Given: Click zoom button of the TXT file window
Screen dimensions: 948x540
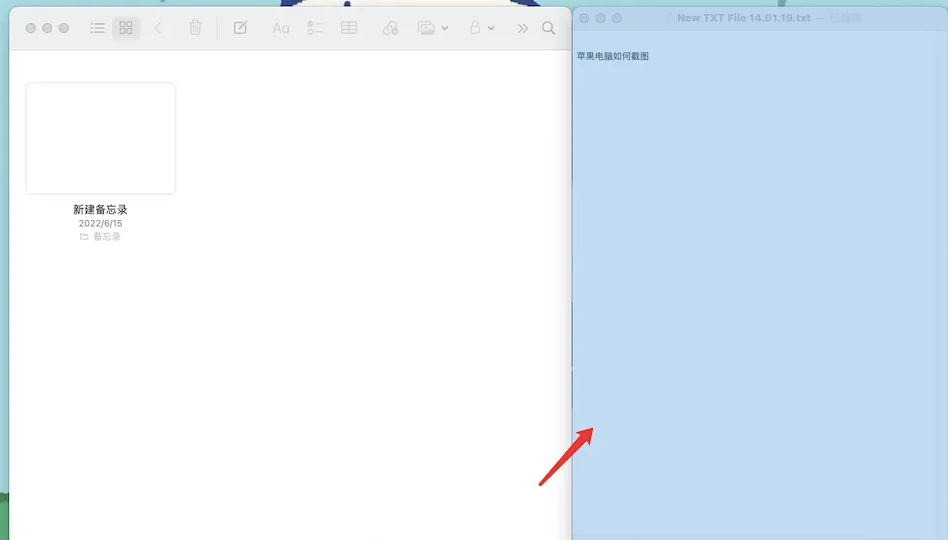Looking at the screenshot, I should pos(617,18).
